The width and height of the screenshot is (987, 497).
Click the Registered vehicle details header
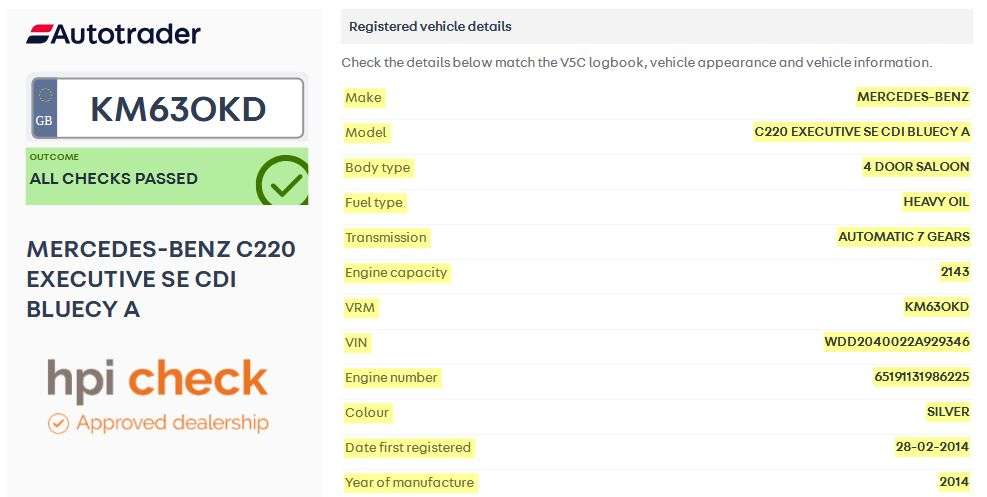(x=430, y=27)
